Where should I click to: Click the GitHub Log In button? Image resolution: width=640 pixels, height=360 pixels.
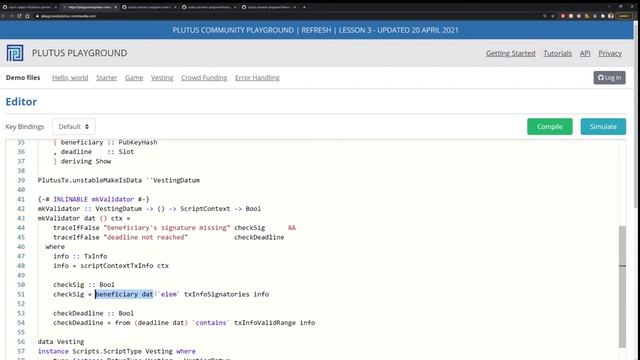tap(609, 78)
